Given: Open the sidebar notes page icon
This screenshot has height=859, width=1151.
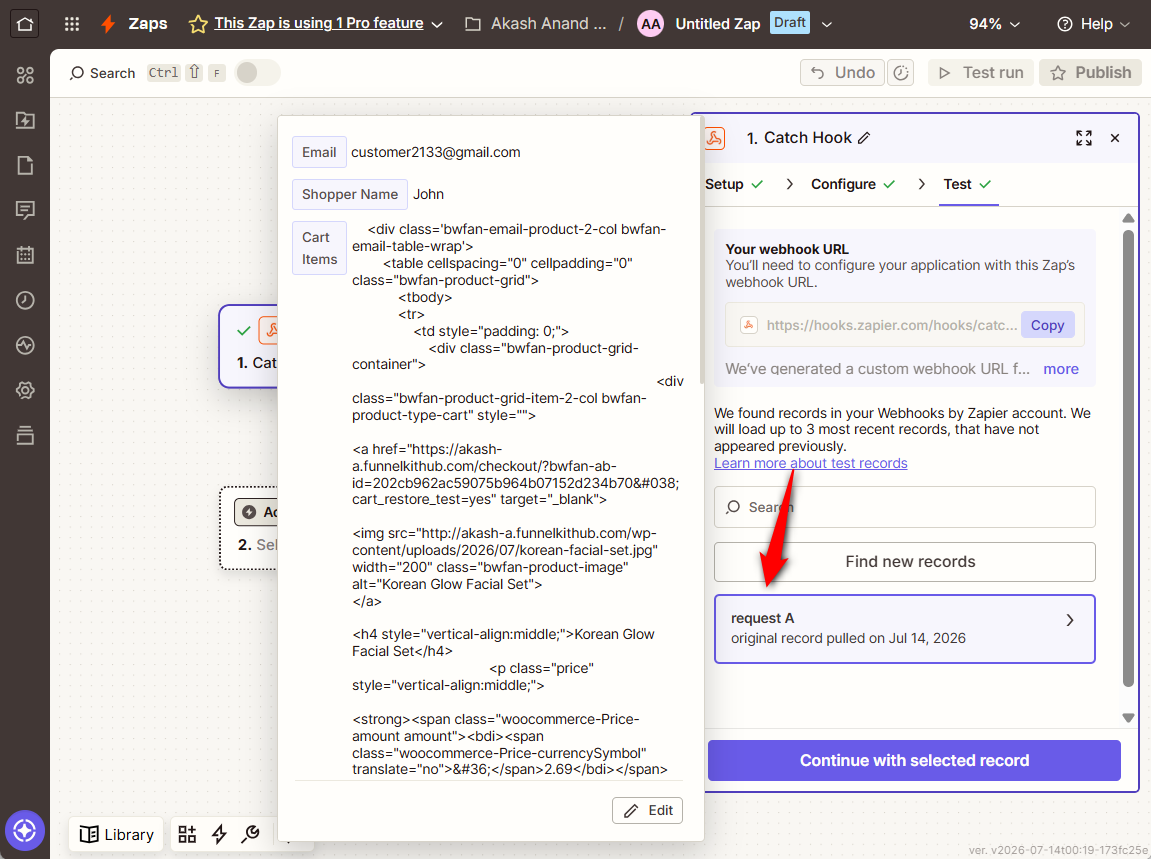Looking at the screenshot, I should tap(25, 165).
